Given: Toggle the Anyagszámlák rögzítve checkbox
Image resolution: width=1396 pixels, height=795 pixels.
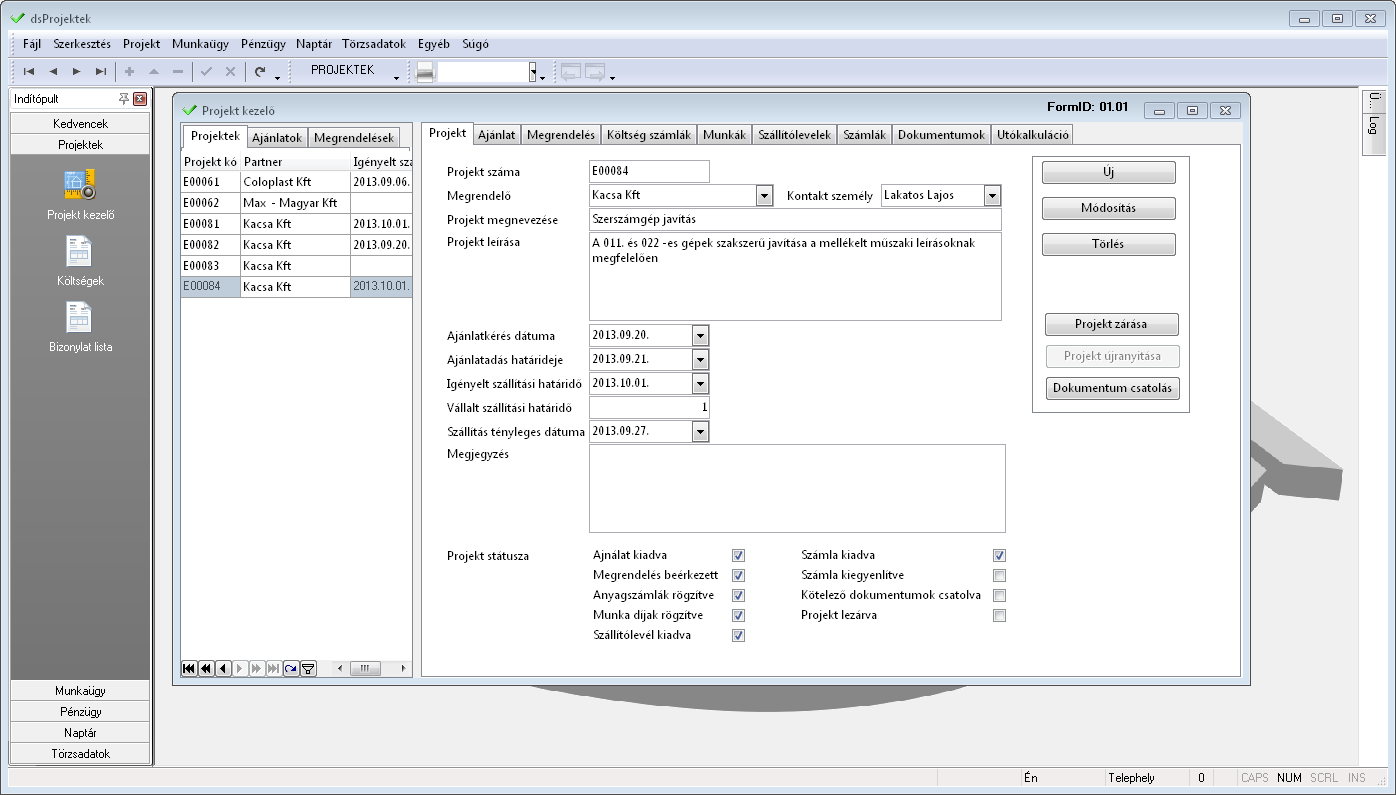Looking at the screenshot, I should click(x=739, y=595).
